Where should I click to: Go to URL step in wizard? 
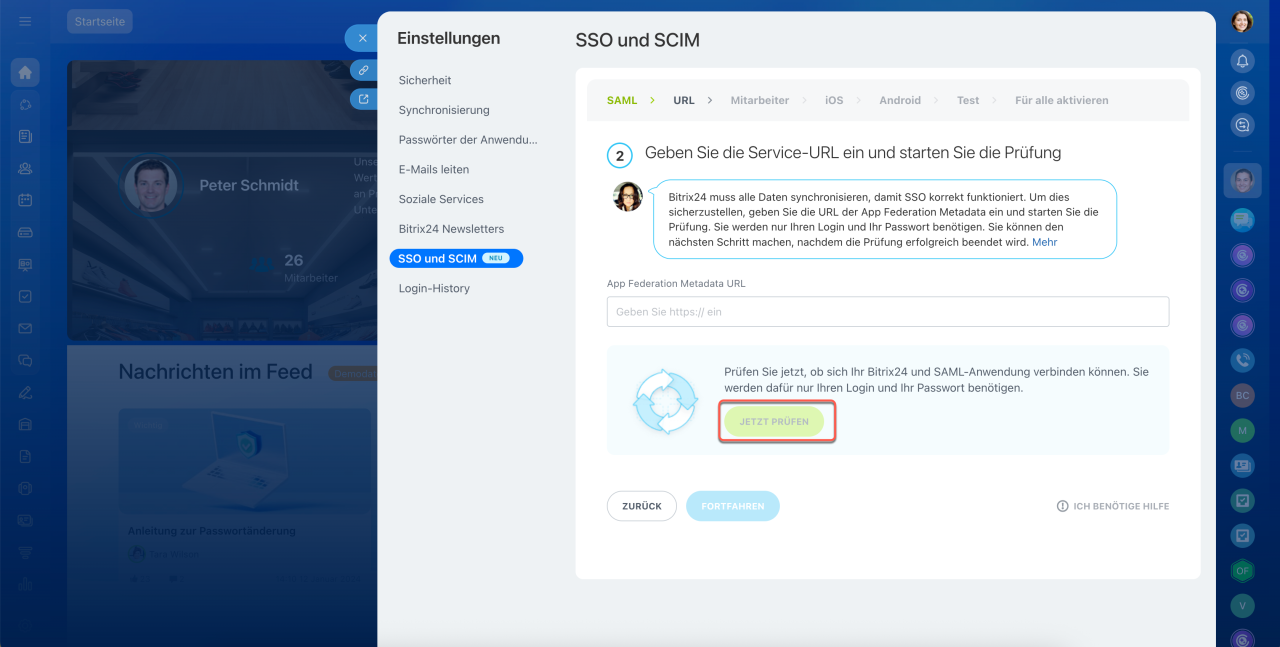tap(684, 100)
